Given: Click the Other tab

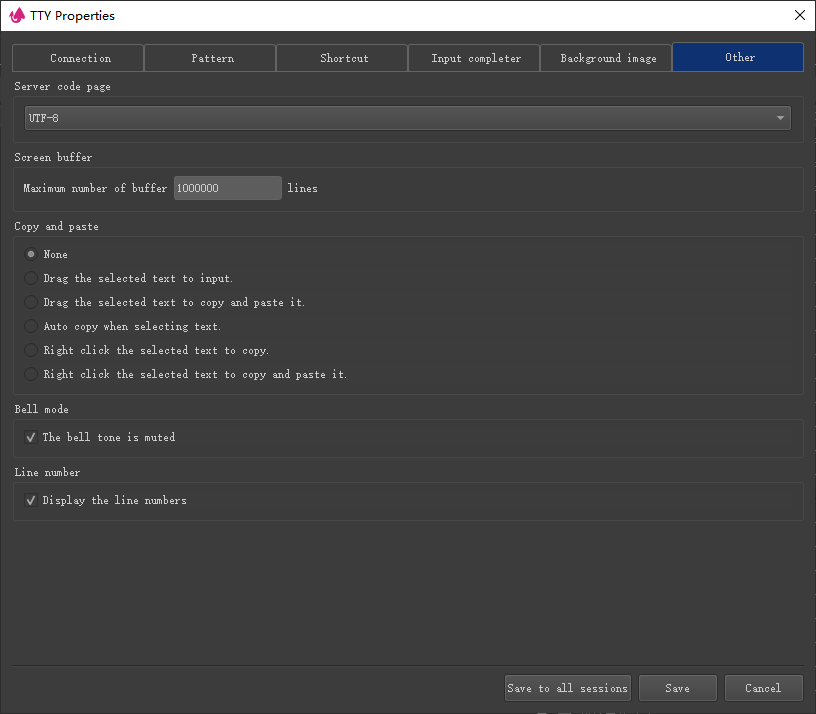Looking at the screenshot, I should coord(738,58).
